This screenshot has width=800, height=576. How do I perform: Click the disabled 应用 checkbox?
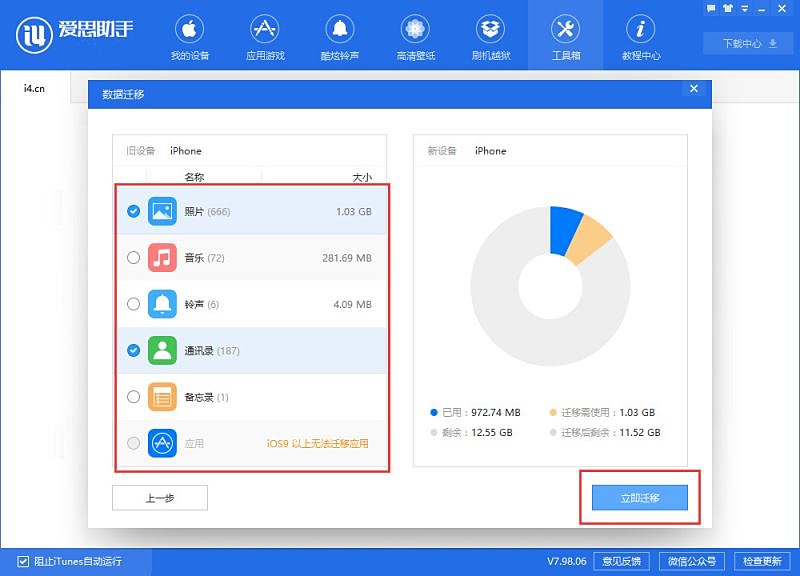tap(134, 443)
